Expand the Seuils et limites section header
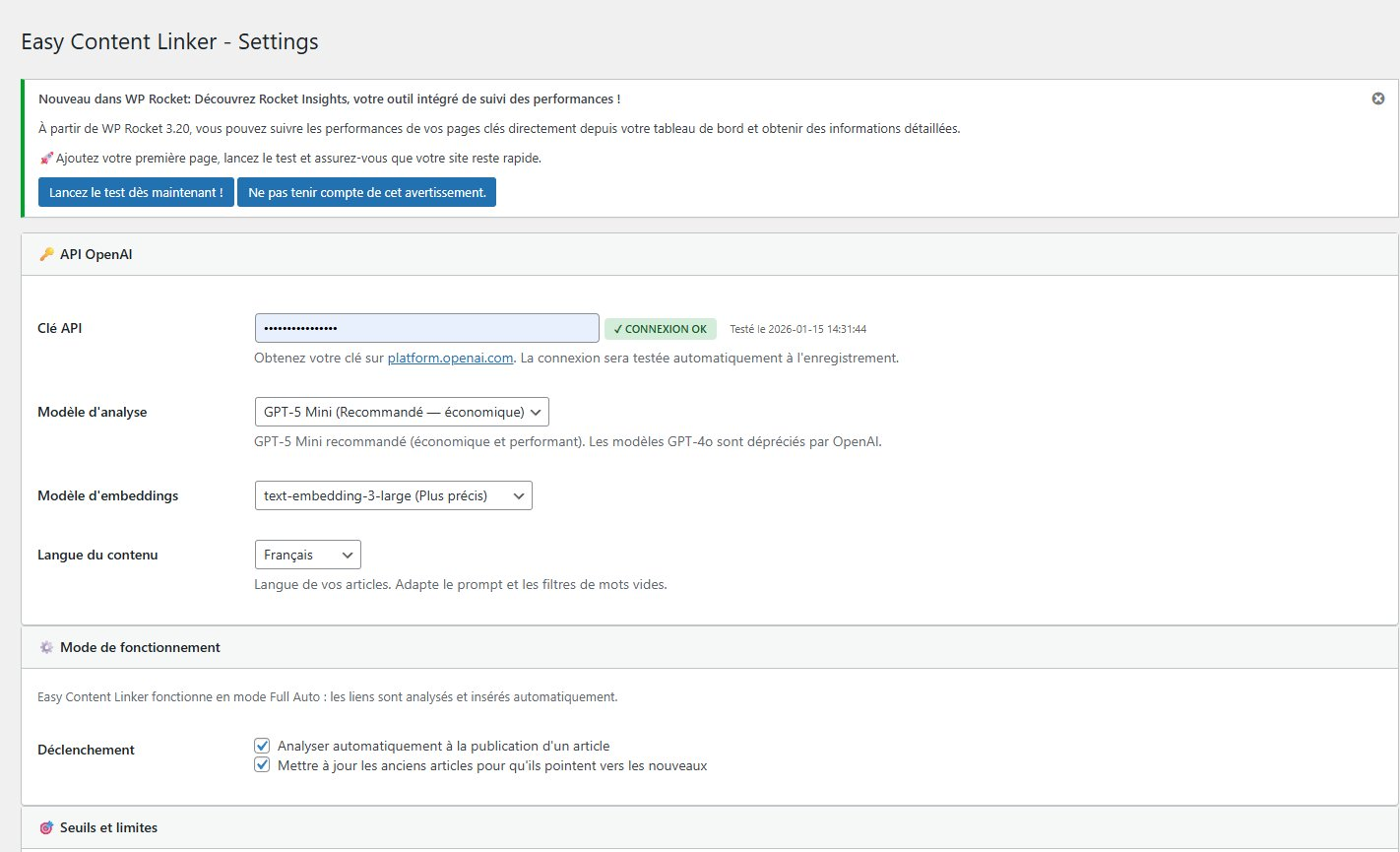The image size is (1400, 852). [106, 827]
